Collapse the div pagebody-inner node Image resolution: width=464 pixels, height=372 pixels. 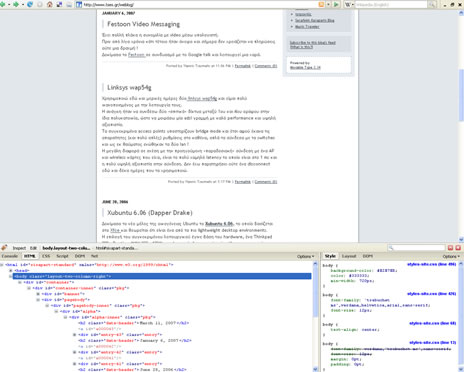47,306
